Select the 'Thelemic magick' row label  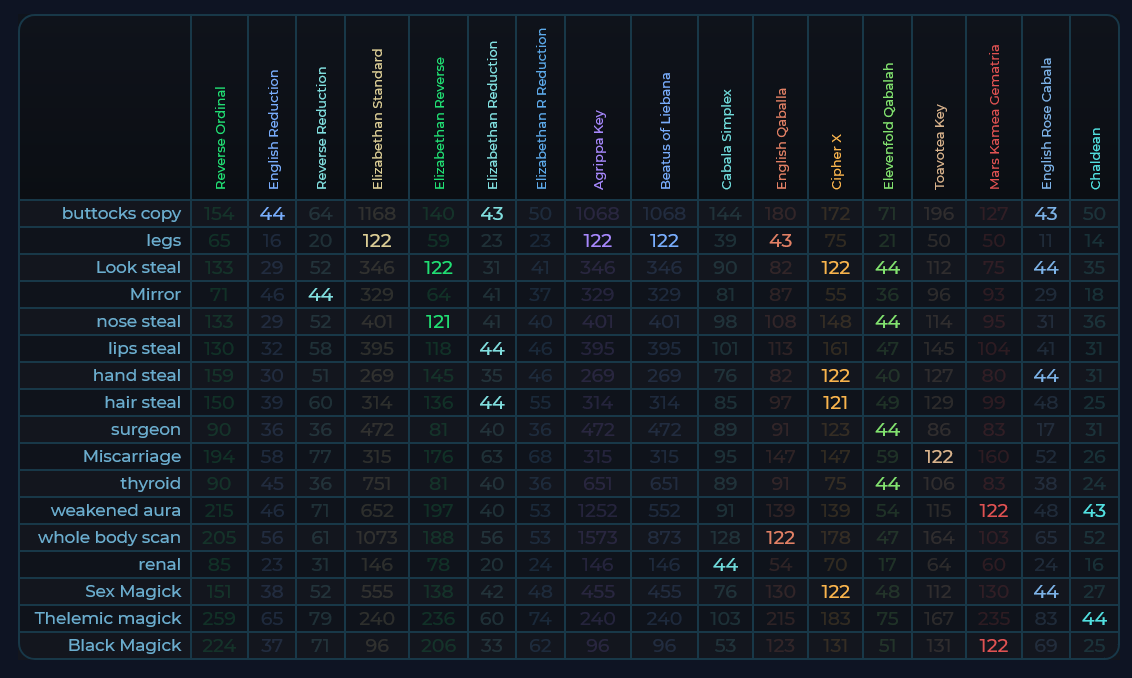pos(108,618)
